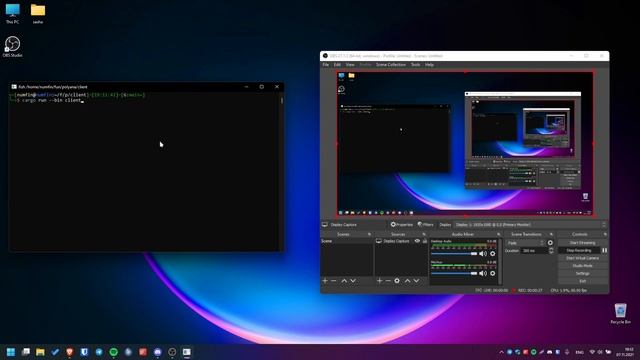Open OBS Settings from Controls
The width and height of the screenshot is (640, 360).
[x=582, y=273]
